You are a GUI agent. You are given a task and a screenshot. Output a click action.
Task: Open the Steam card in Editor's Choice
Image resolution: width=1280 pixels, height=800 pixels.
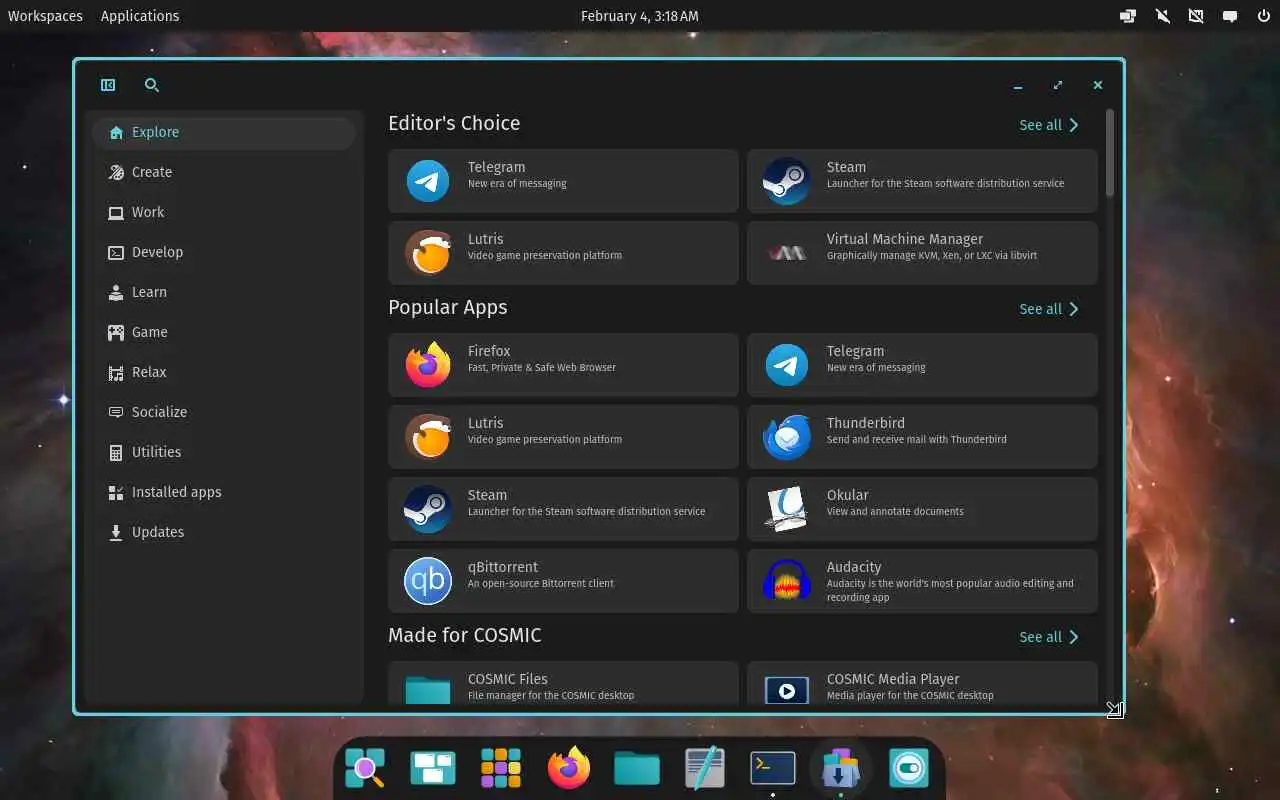click(922, 181)
